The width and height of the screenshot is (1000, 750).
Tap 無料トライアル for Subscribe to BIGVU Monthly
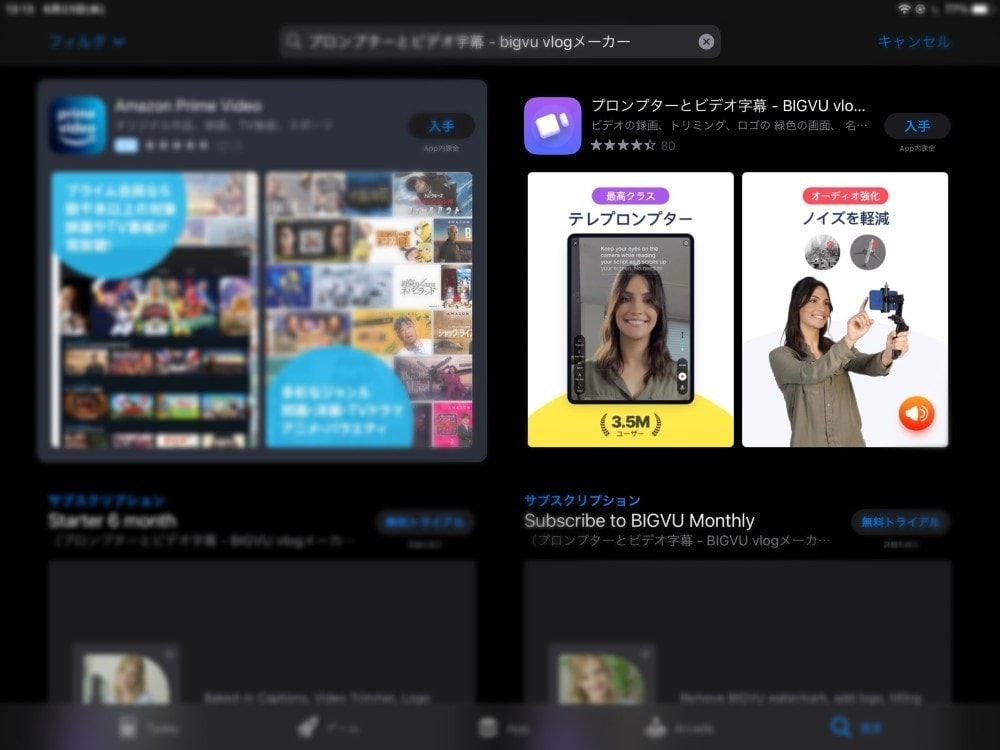[x=901, y=522]
